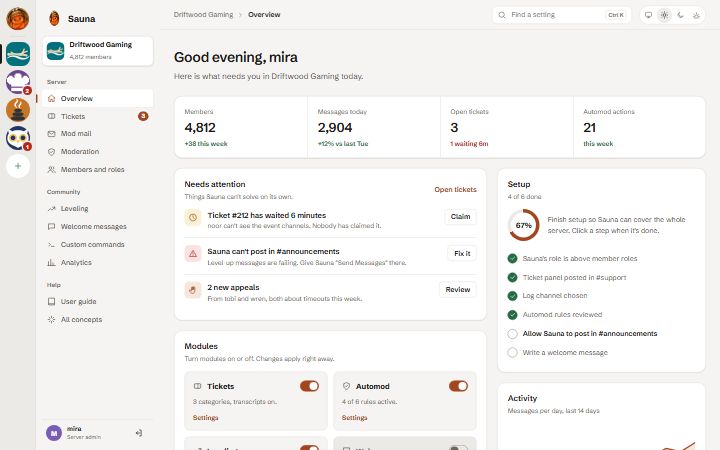Image resolution: width=720 pixels, height=450 pixels.
Task: Review the 2 new appeals
Action: [x=457, y=290]
